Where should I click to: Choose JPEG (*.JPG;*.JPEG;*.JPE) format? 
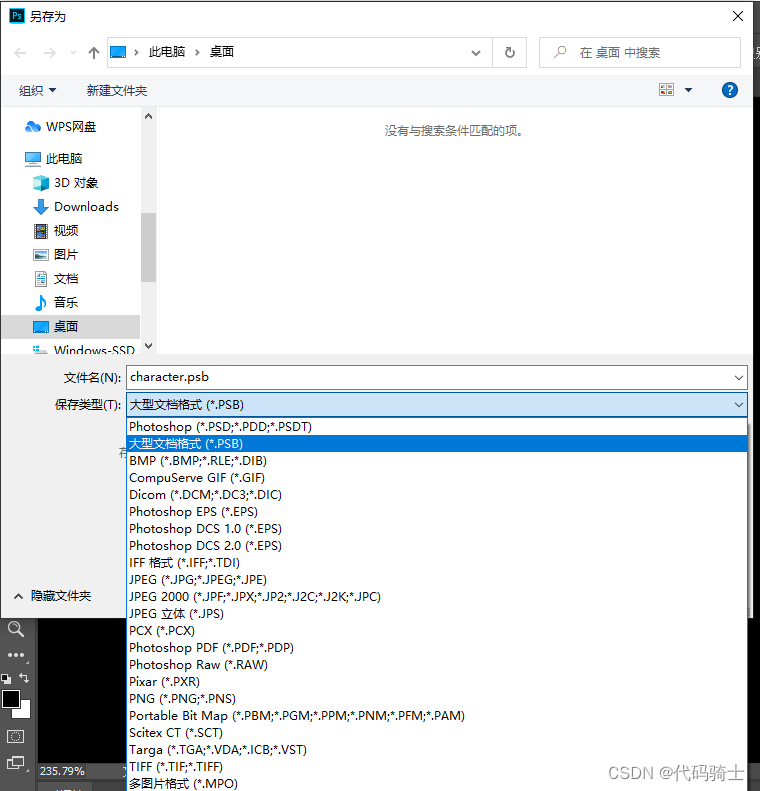pyautogui.click(x=437, y=580)
